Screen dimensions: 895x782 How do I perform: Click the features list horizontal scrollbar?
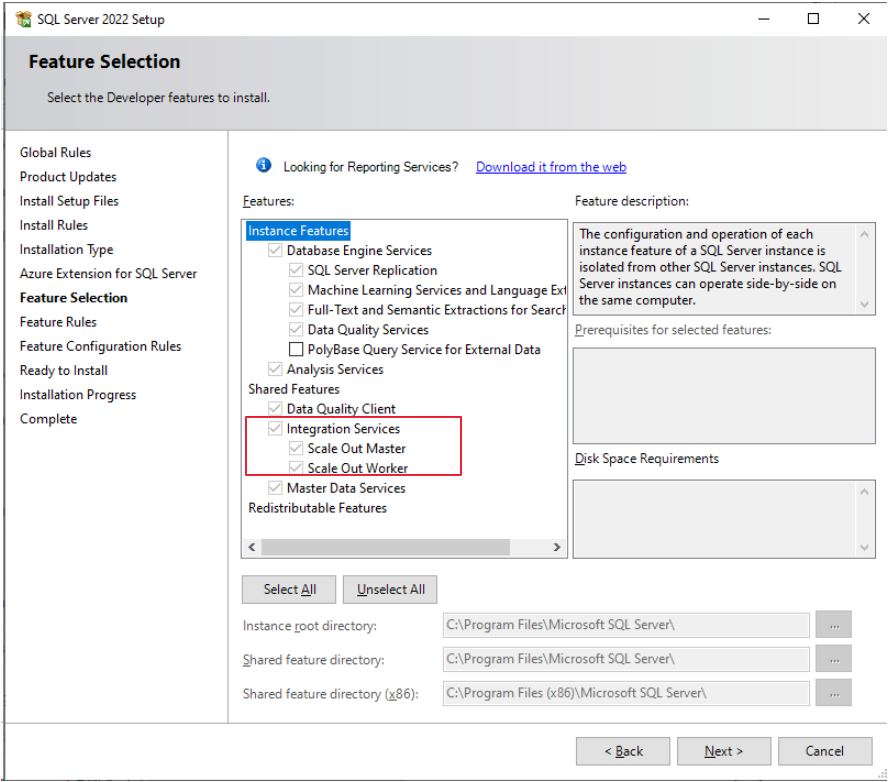pos(400,548)
